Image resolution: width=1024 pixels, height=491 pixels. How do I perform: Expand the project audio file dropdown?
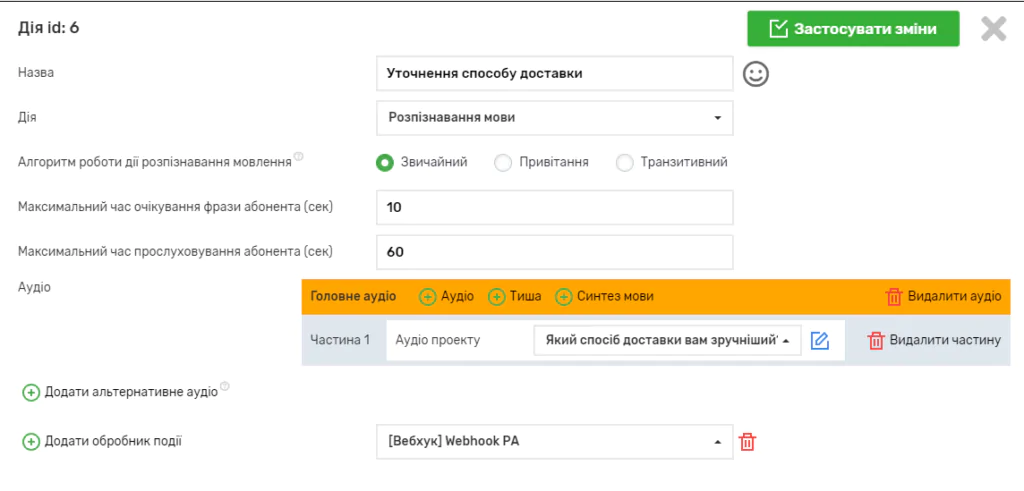tap(667, 340)
